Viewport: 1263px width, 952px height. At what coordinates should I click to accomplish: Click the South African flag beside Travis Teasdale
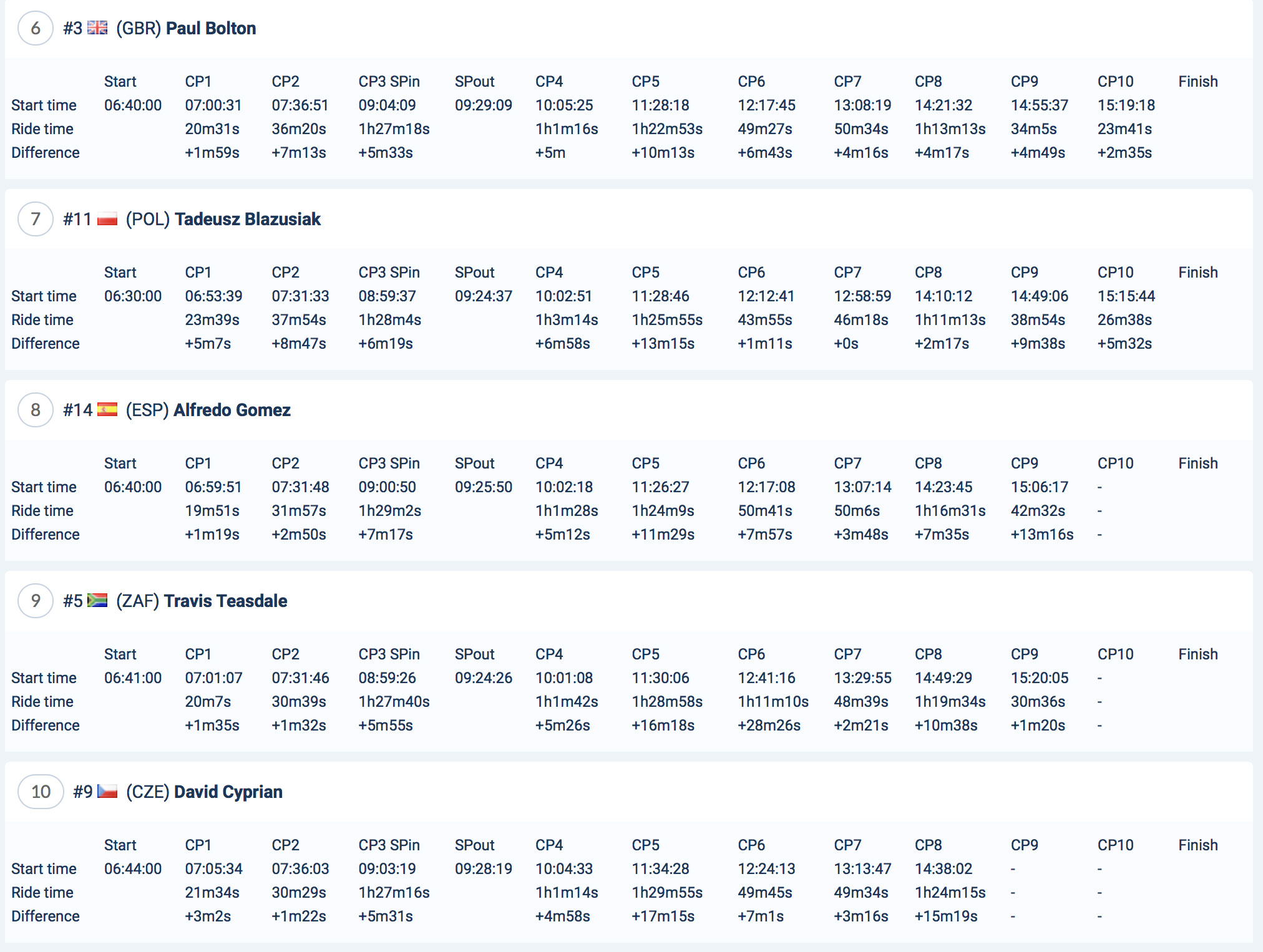point(97,601)
